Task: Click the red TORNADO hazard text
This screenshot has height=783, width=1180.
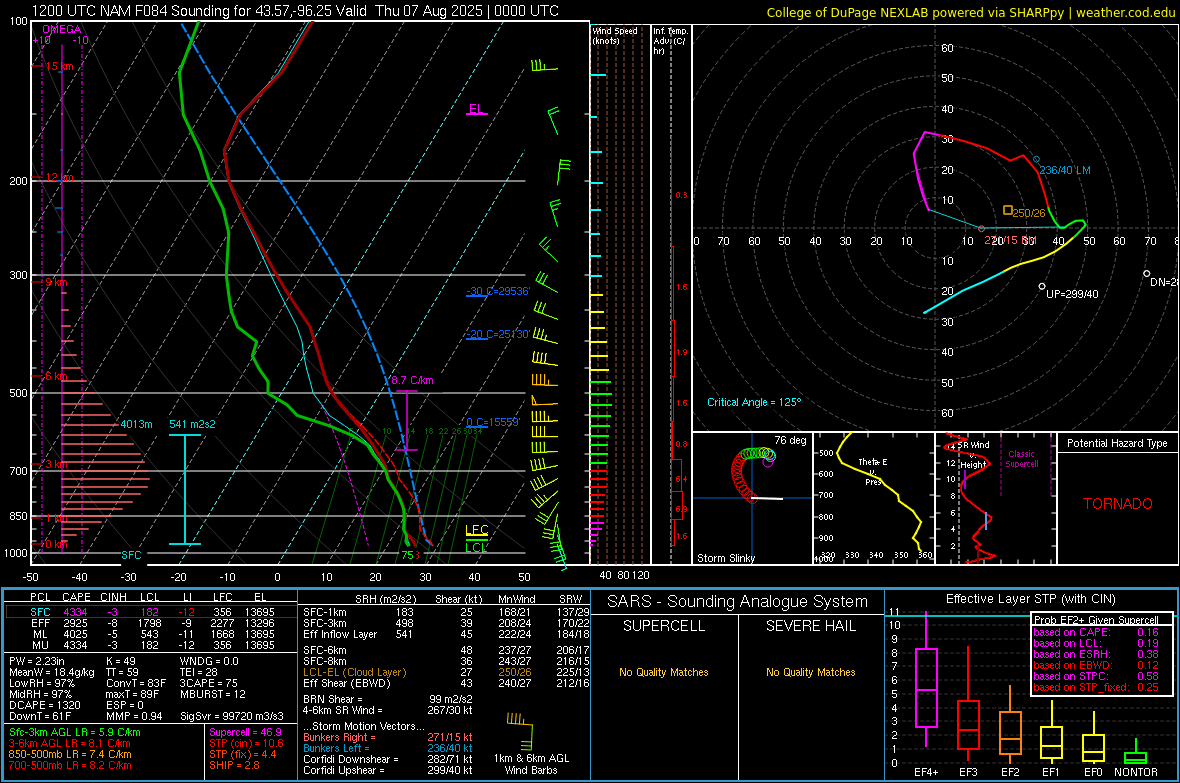Action: coord(1118,504)
